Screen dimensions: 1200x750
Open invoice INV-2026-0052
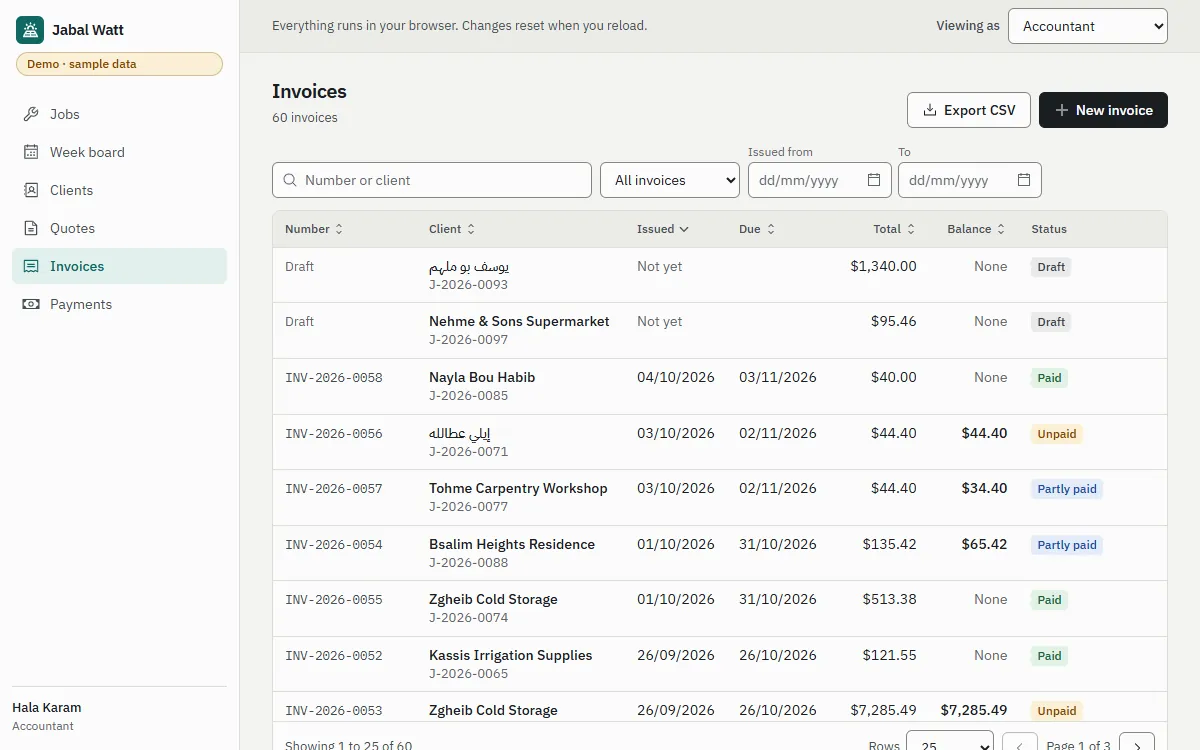(x=334, y=656)
